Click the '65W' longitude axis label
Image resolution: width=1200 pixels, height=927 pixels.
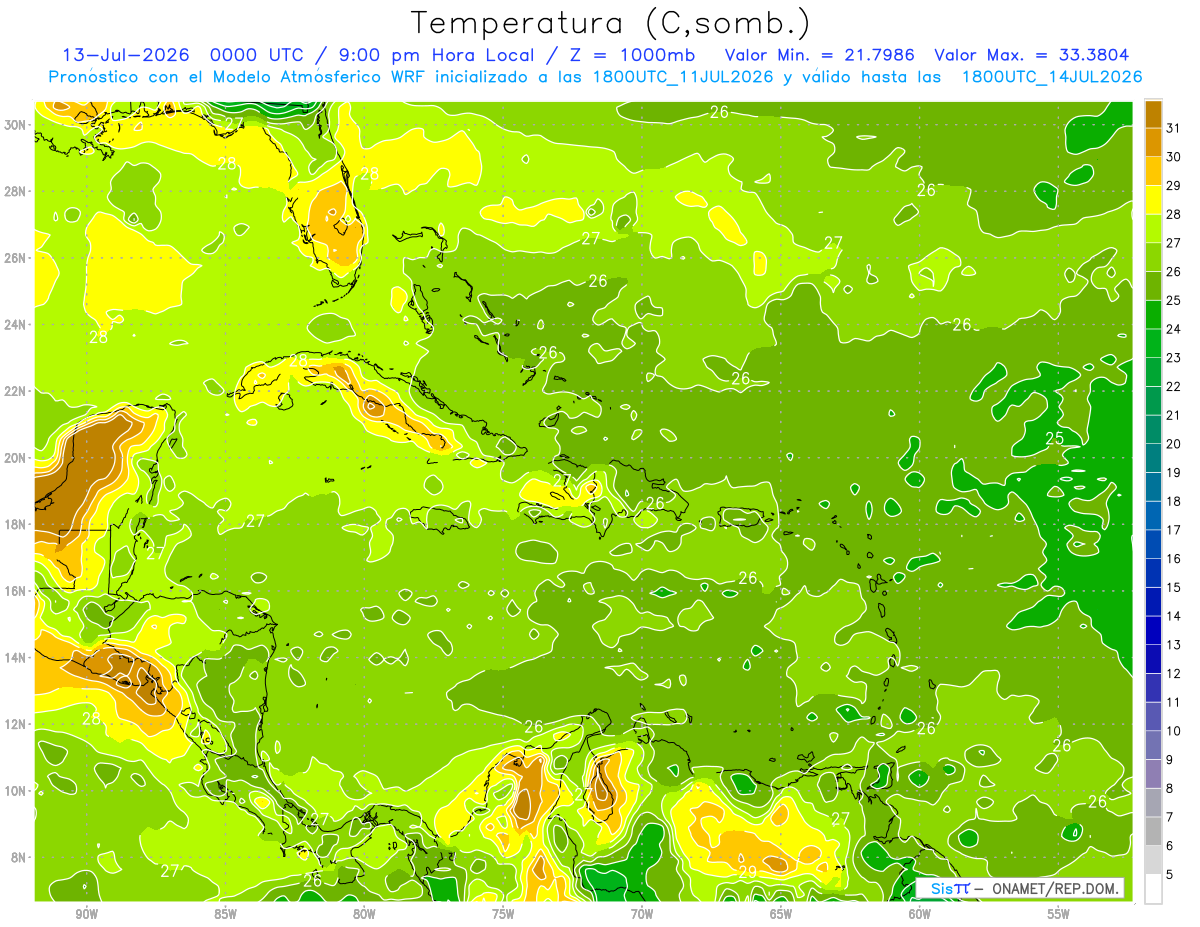coord(781,915)
